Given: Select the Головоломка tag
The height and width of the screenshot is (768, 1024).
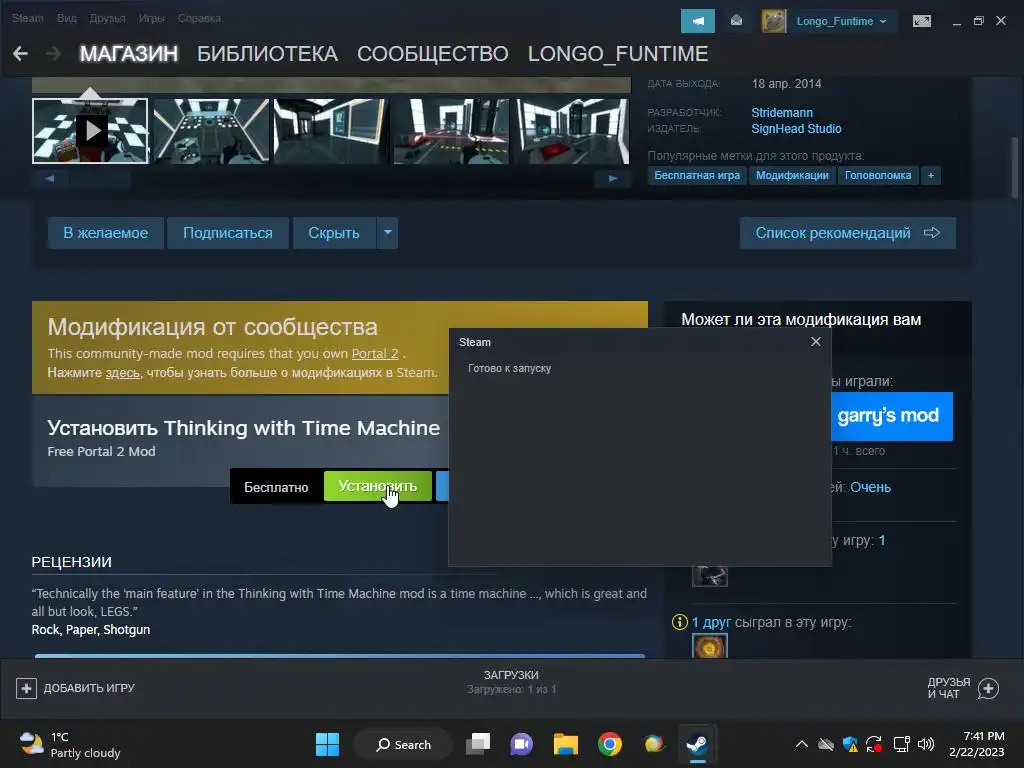Looking at the screenshot, I should click(x=878, y=175).
